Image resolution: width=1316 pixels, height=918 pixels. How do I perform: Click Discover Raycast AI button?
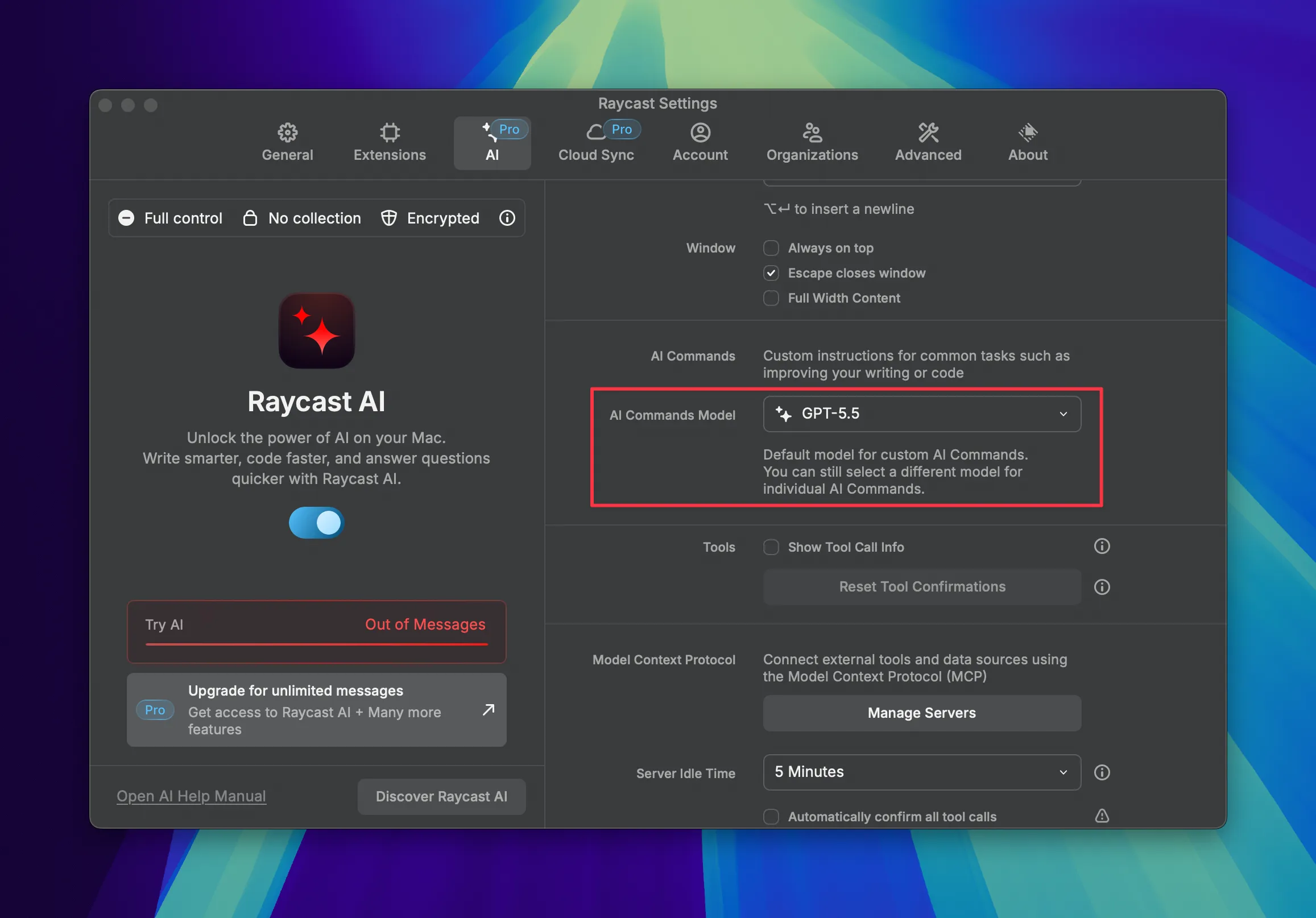point(441,796)
